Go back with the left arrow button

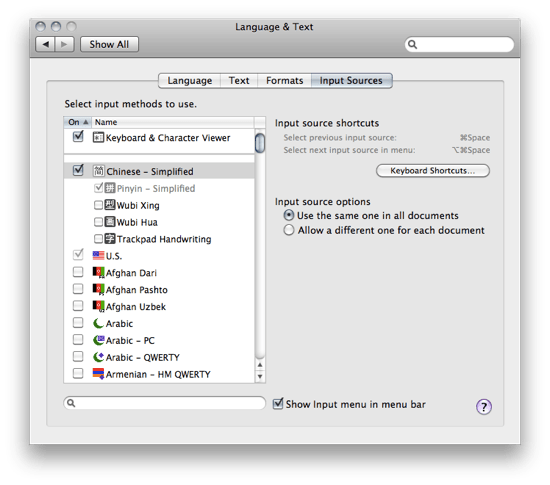45,44
